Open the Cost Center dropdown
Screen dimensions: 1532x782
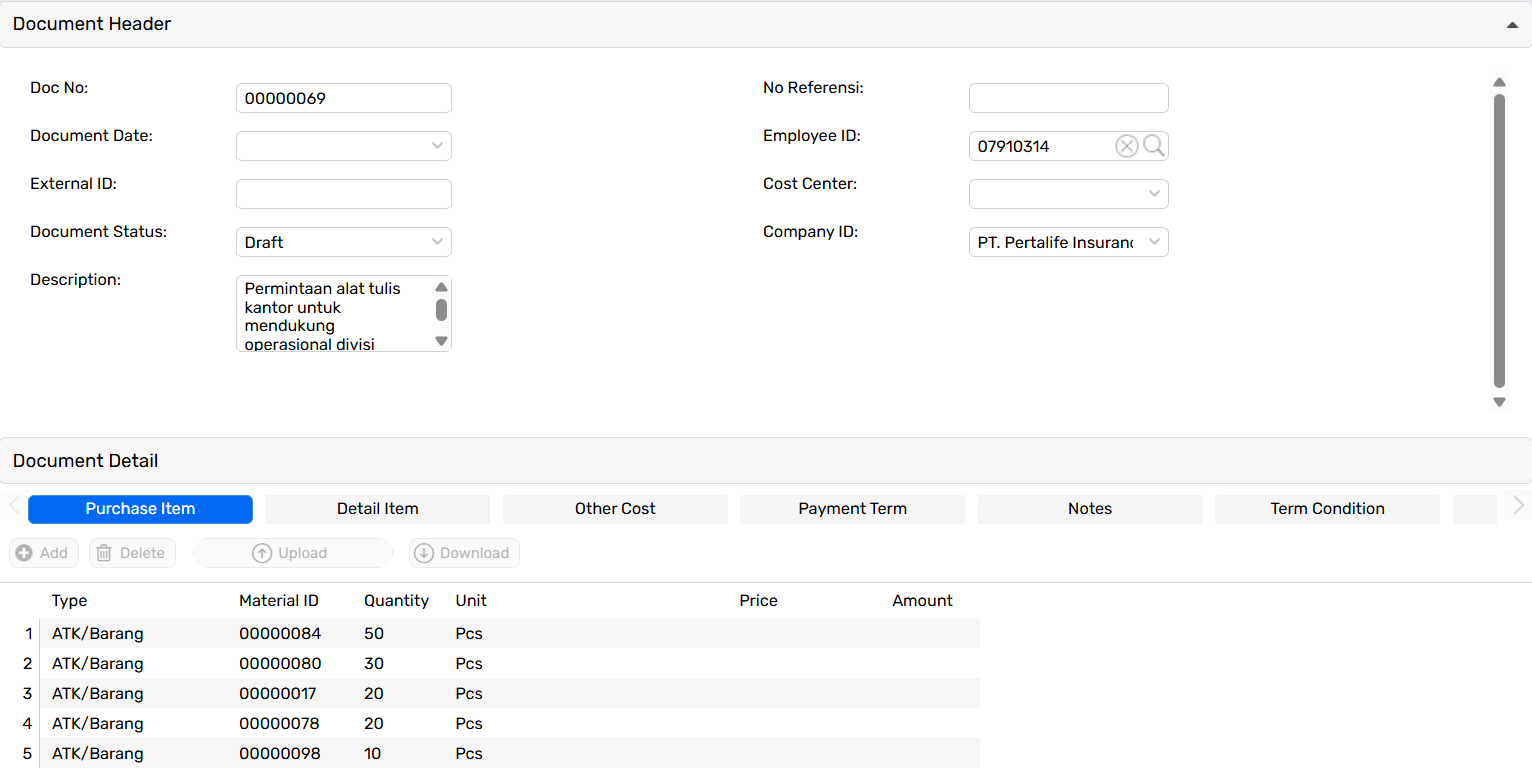click(1154, 194)
